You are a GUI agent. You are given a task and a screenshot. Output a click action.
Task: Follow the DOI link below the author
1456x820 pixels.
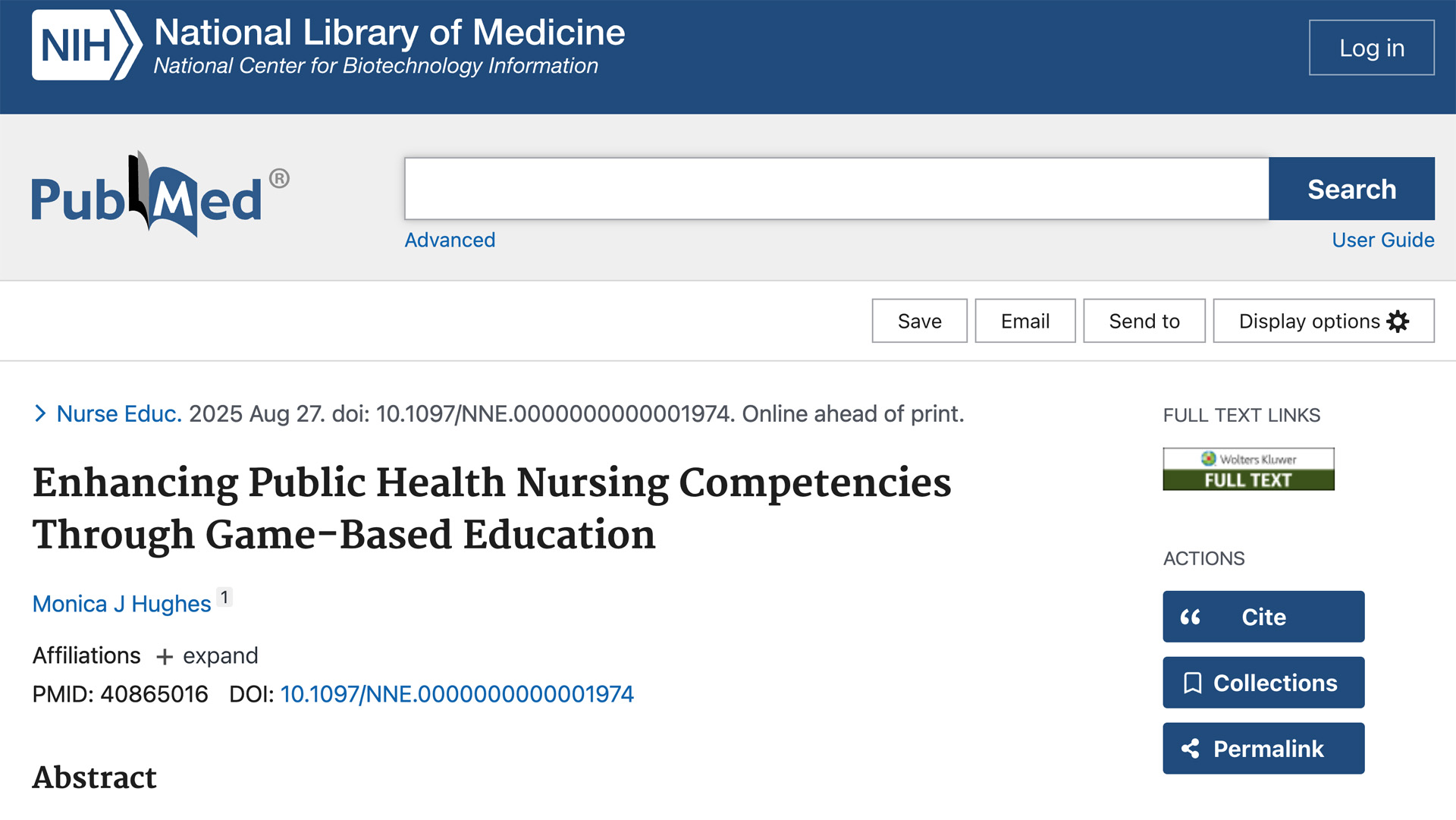[x=457, y=695]
